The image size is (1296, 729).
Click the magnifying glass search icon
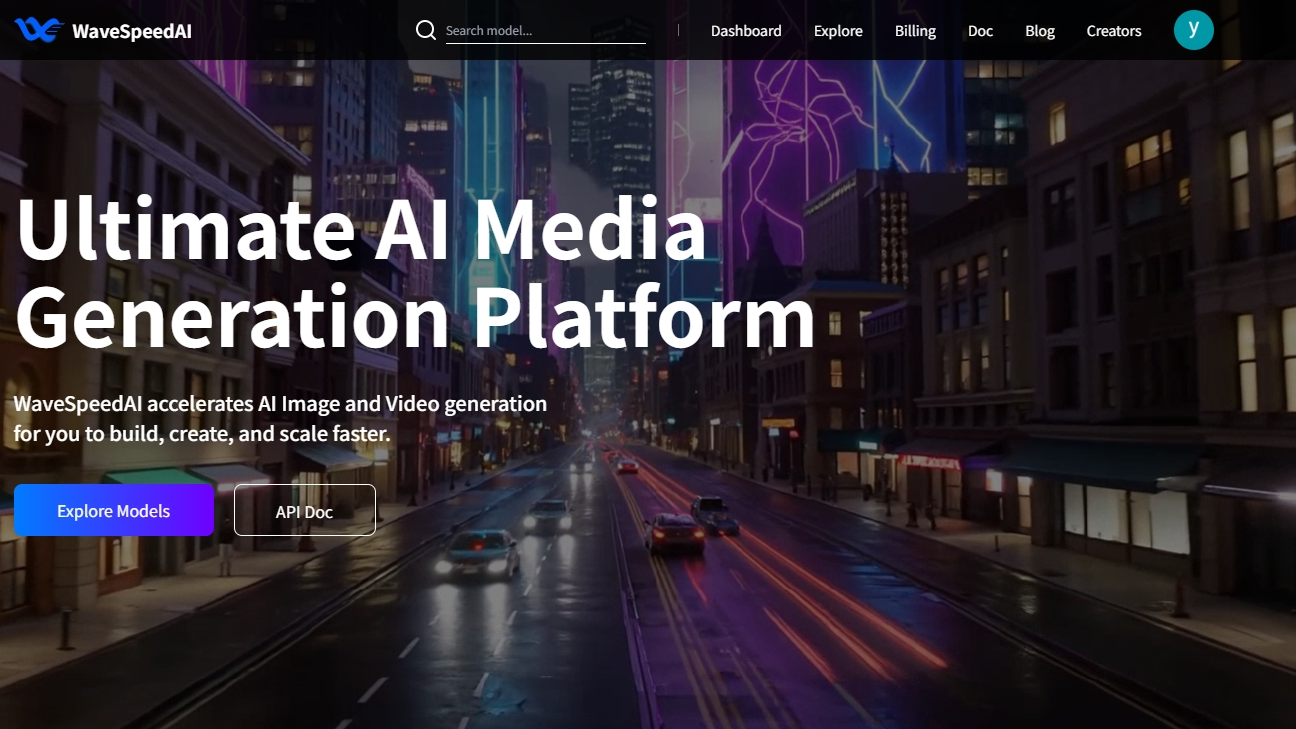pyautogui.click(x=426, y=30)
